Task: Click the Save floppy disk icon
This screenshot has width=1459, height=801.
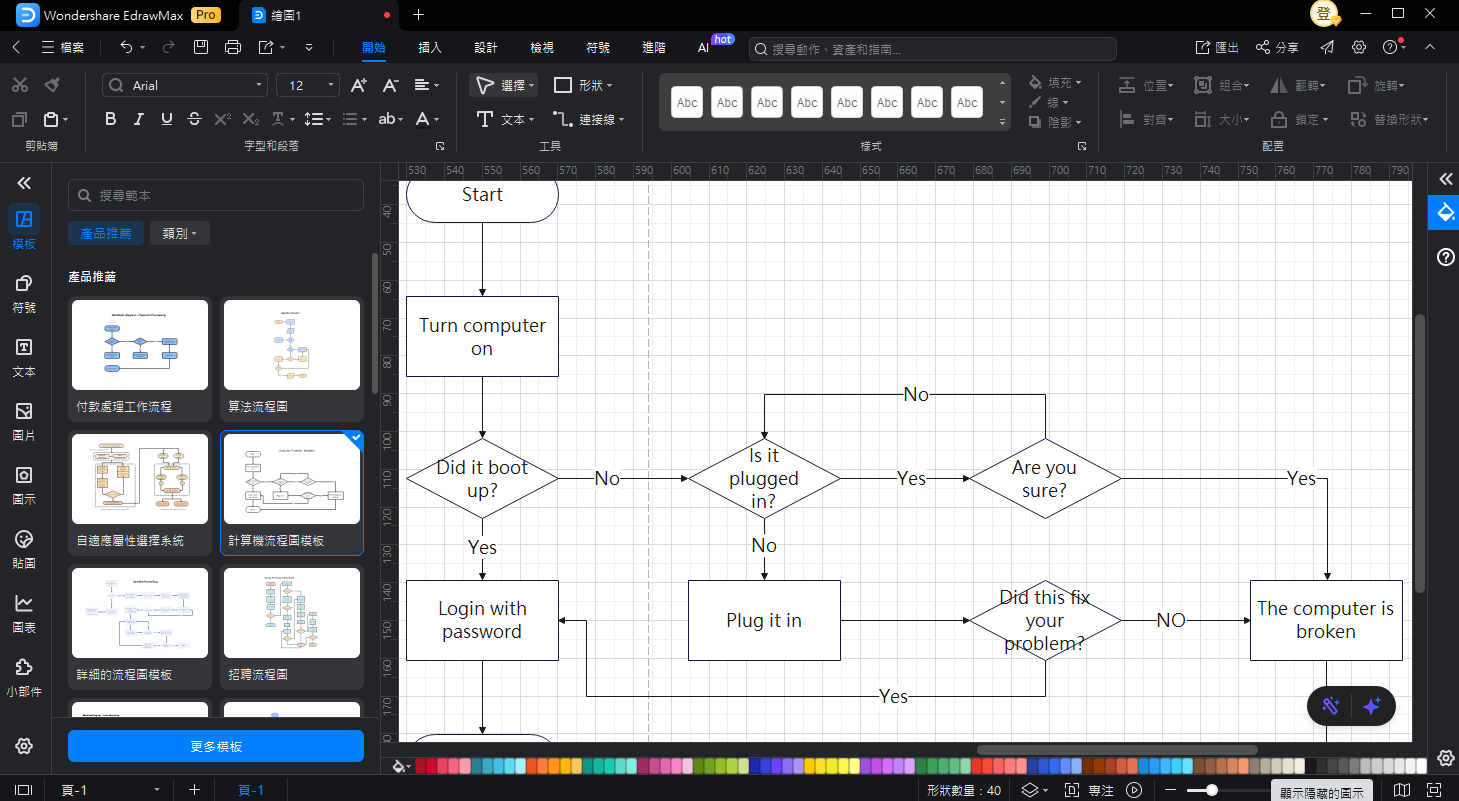Action: [201, 47]
